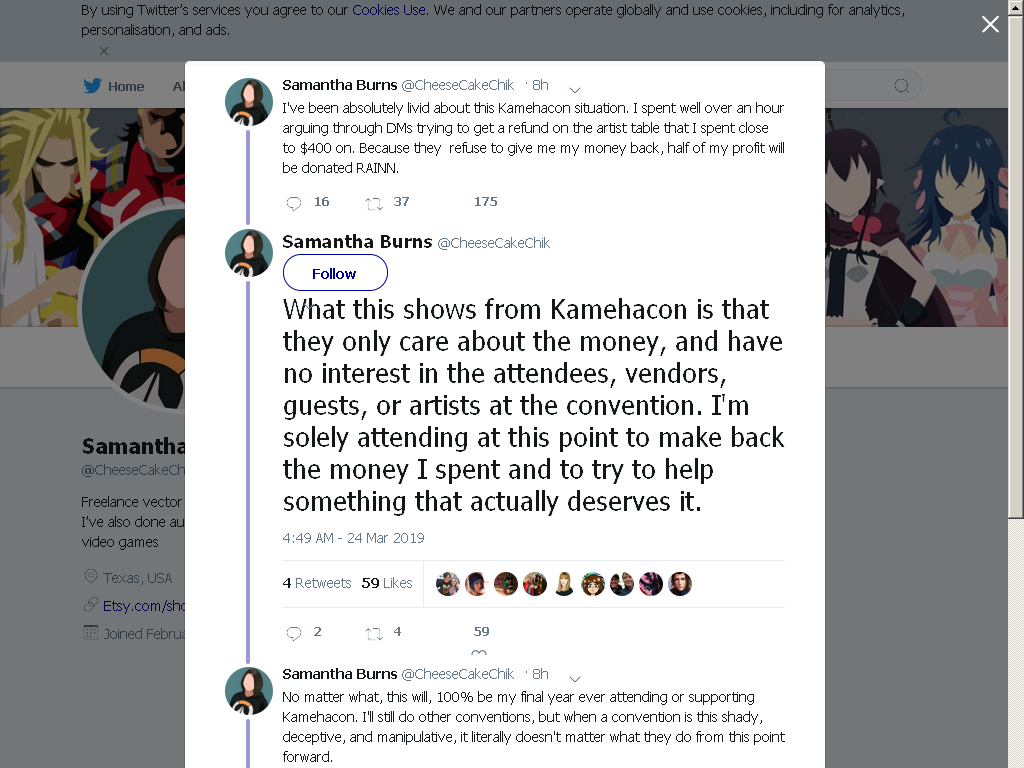Follow Samantha Burns
The height and width of the screenshot is (768, 1024).
coord(335,273)
